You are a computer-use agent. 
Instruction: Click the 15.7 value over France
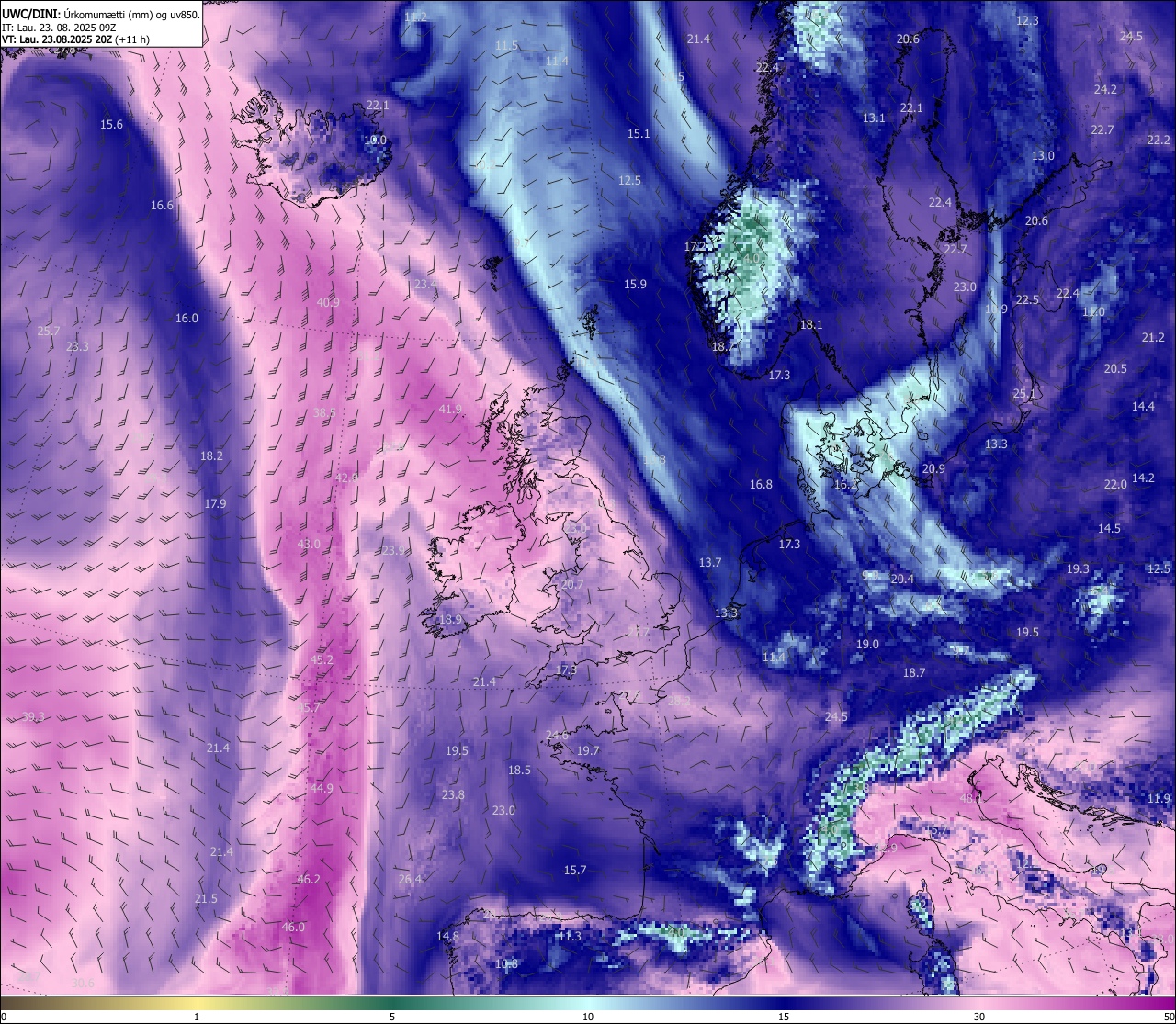tap(575, 870)
